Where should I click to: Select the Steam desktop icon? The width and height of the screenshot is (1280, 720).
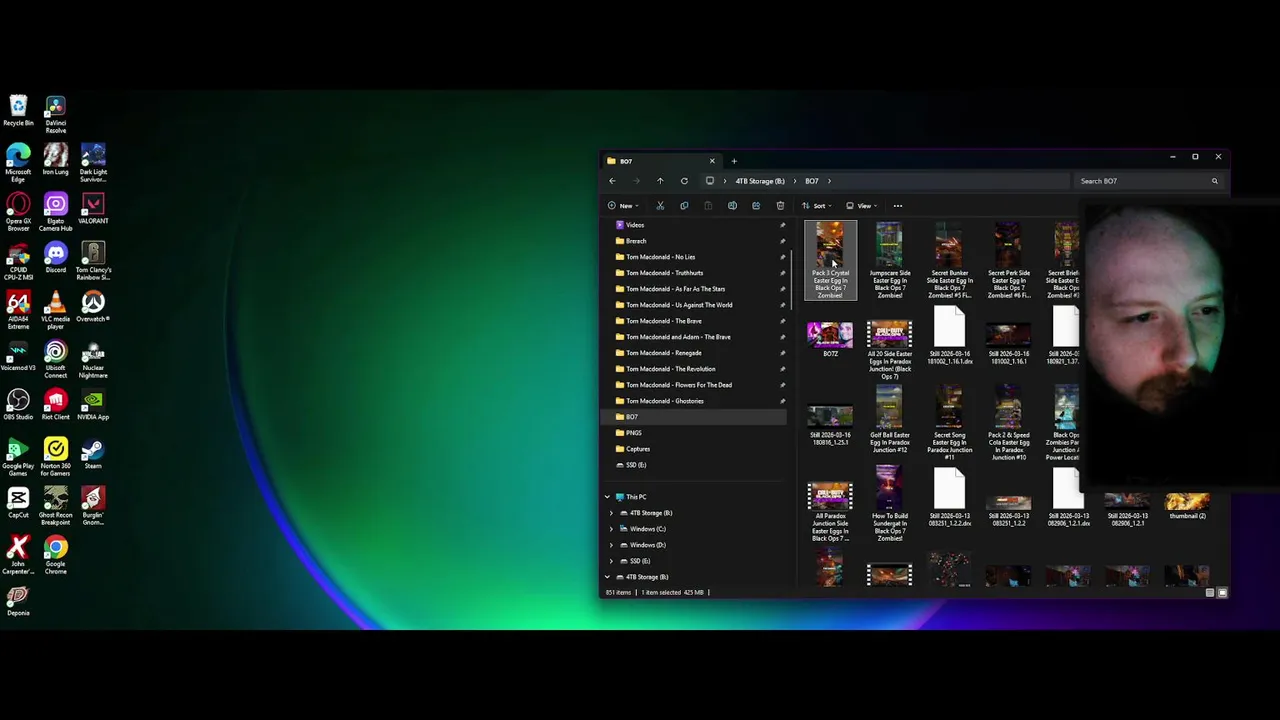[x=93, y=454]
